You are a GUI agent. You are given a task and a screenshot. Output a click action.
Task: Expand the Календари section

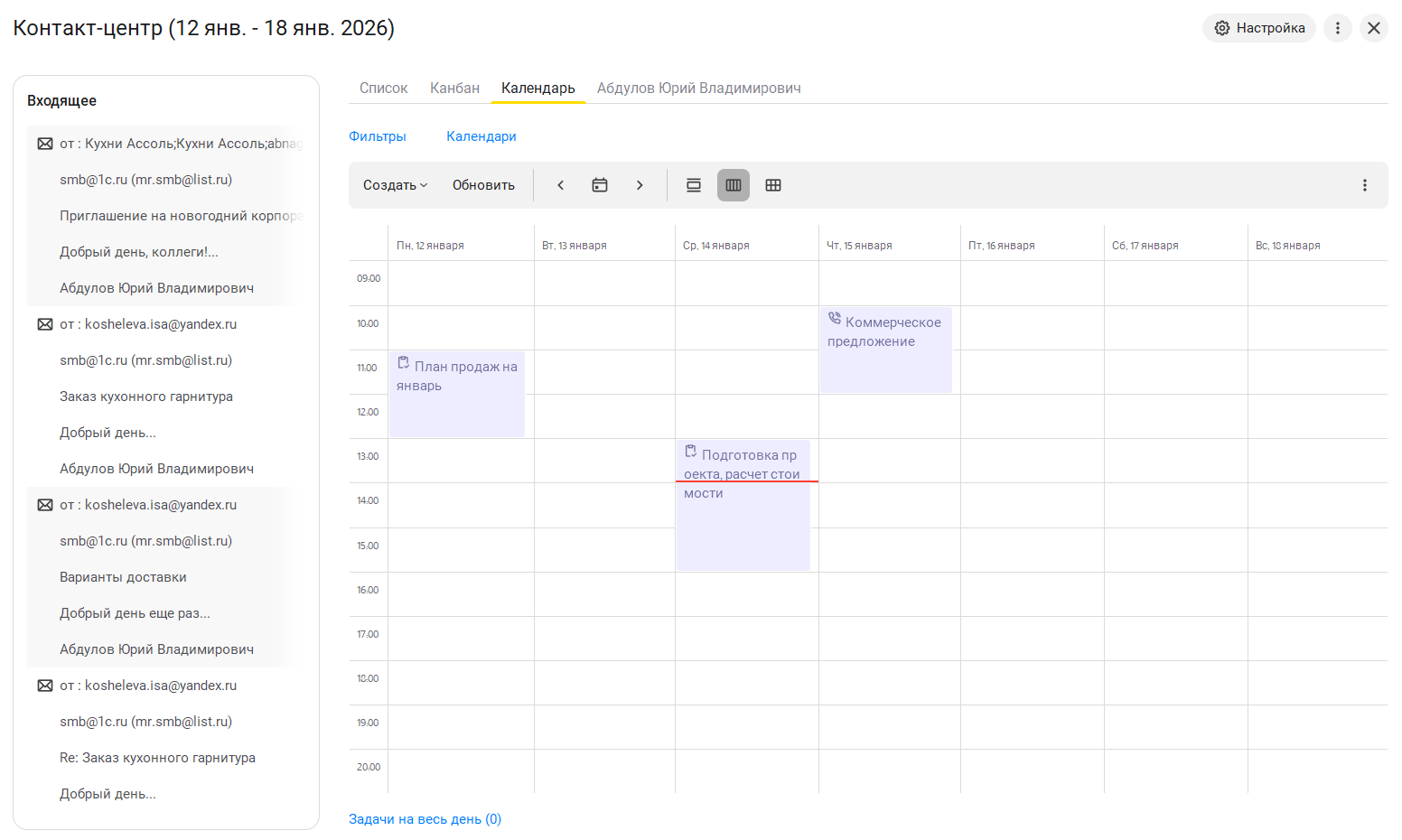point(481,136)
